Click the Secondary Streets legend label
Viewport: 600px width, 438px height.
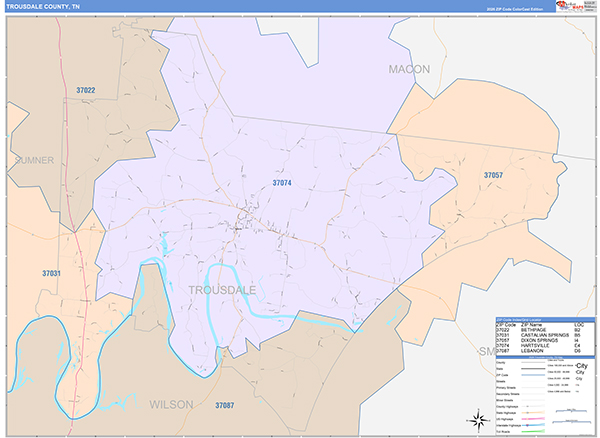507,394
